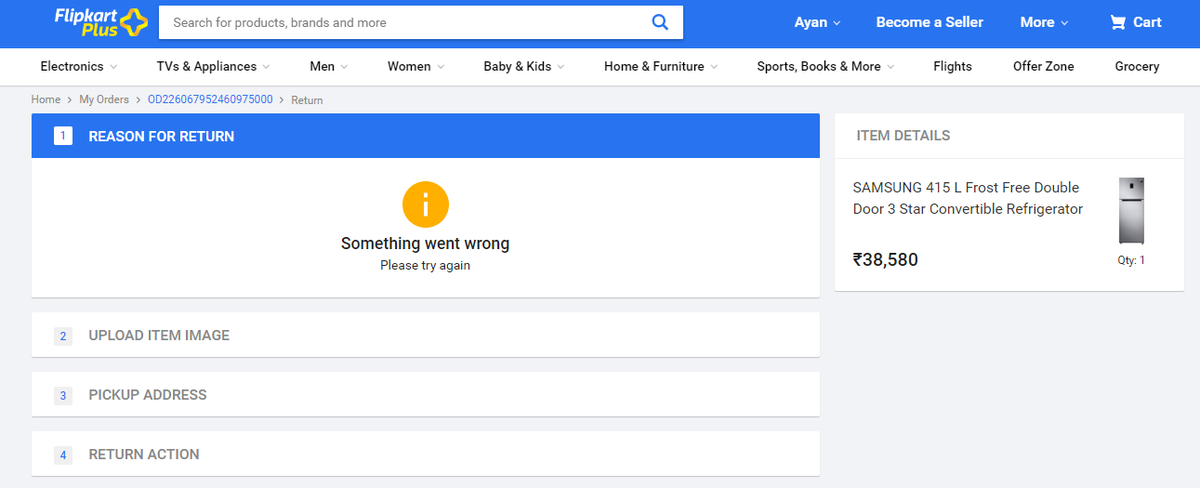Open the Cart page
This screenshot has width=1200, height=488.
(x=1136, y=22)
